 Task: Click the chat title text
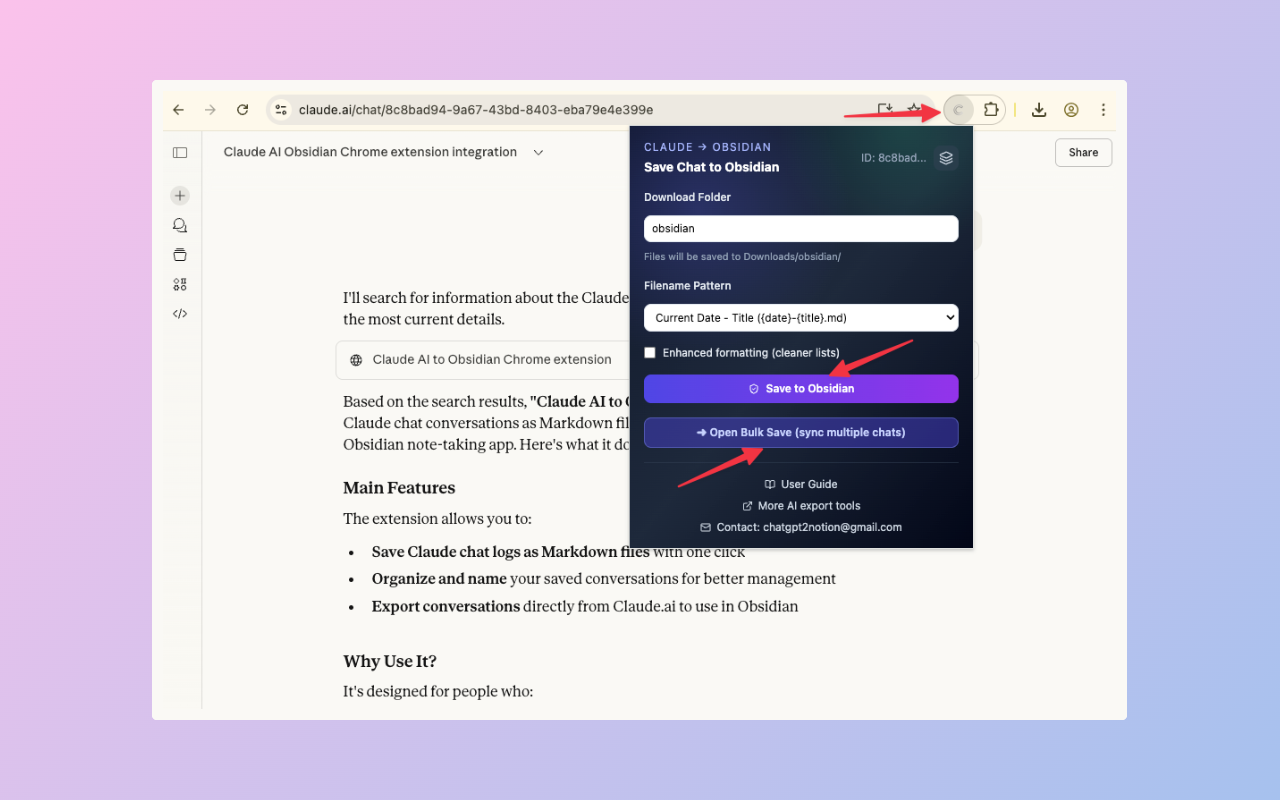pos(370,153)
